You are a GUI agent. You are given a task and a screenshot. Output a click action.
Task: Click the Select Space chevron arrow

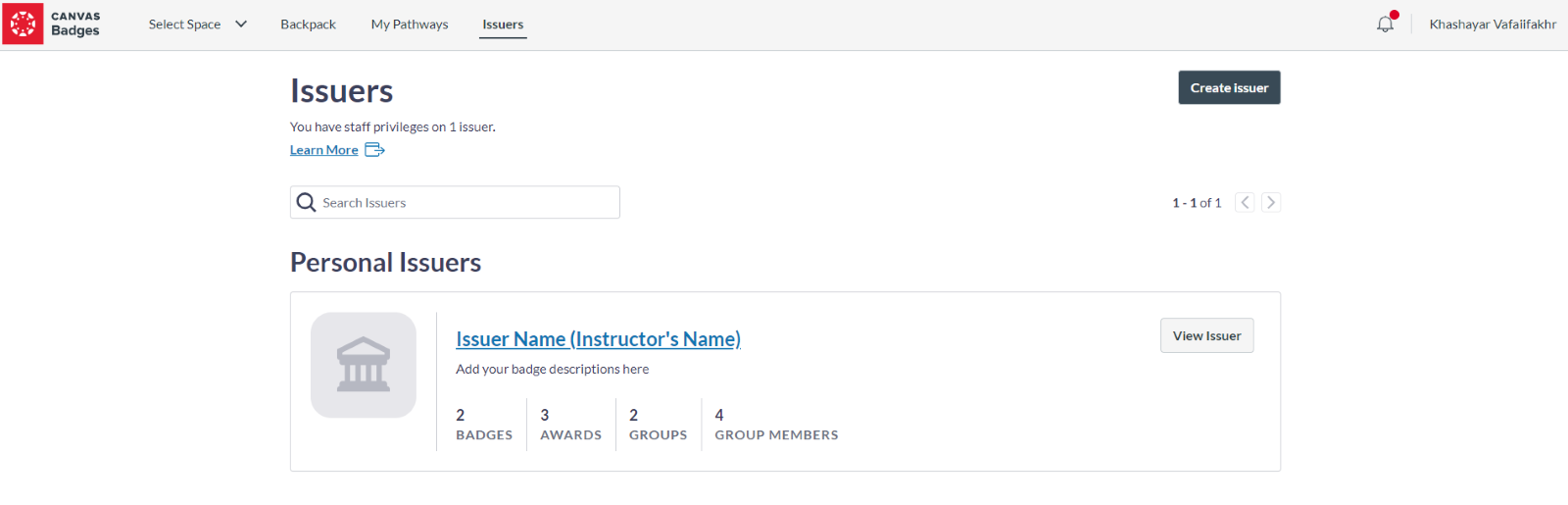pyautogui.click(x=241, y=25)
